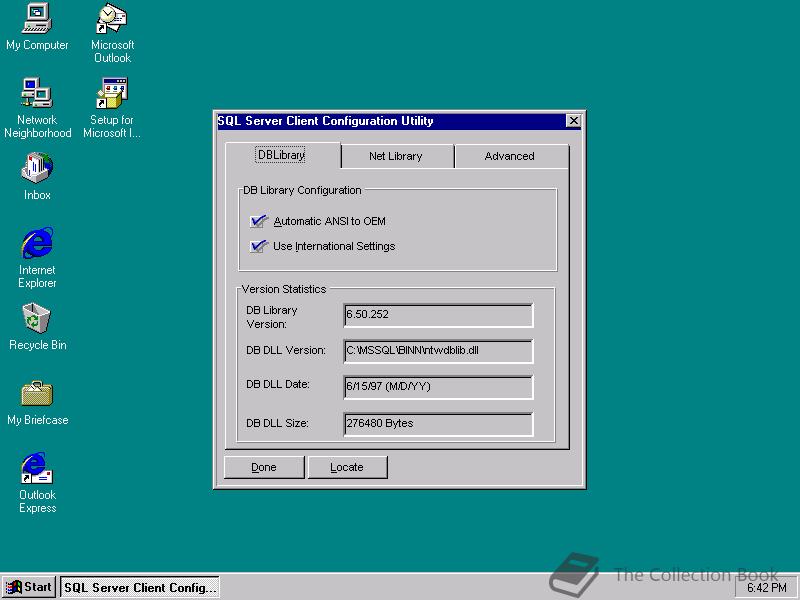Click the 6:42 PM taskbar clock
The image size is (800, 600).
[766, 588]
